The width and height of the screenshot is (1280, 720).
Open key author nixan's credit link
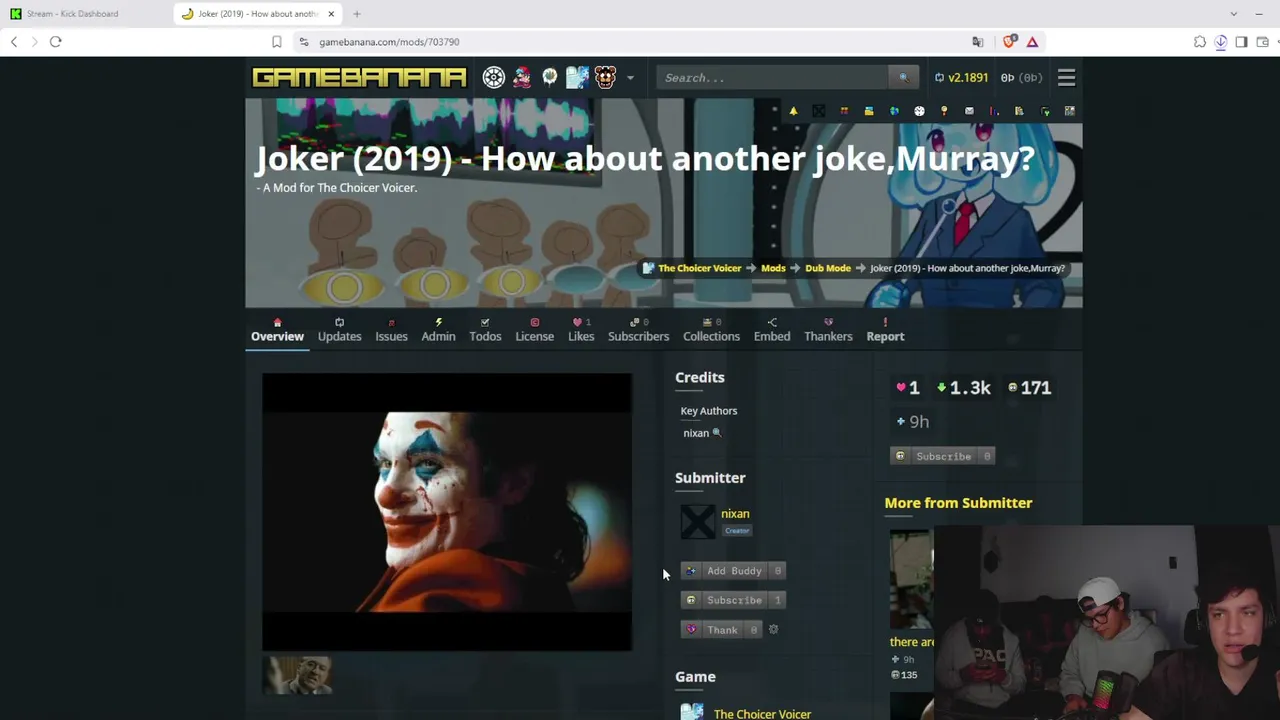click(x=695, y=433)
